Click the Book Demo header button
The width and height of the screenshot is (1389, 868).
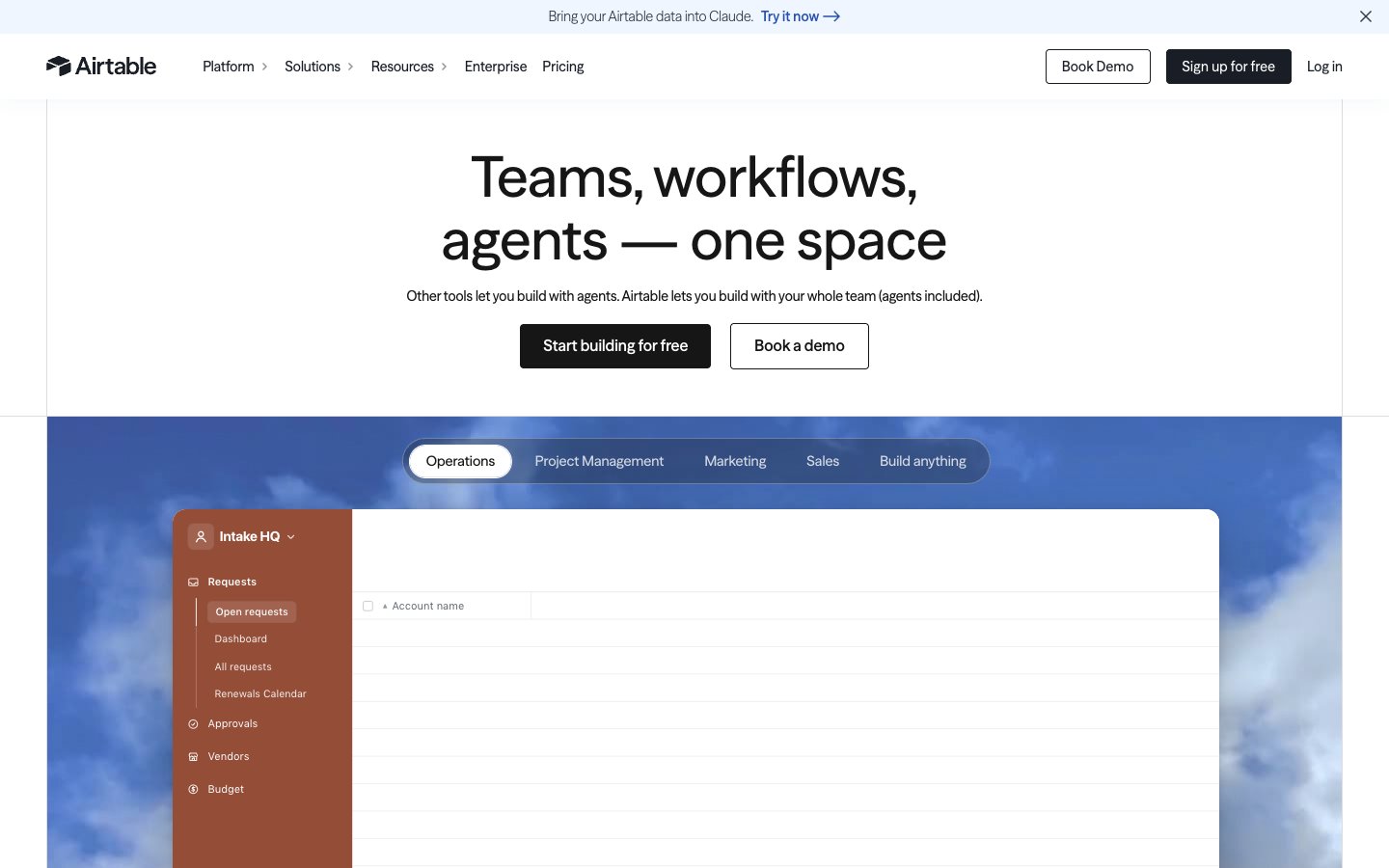[1098, 67]
